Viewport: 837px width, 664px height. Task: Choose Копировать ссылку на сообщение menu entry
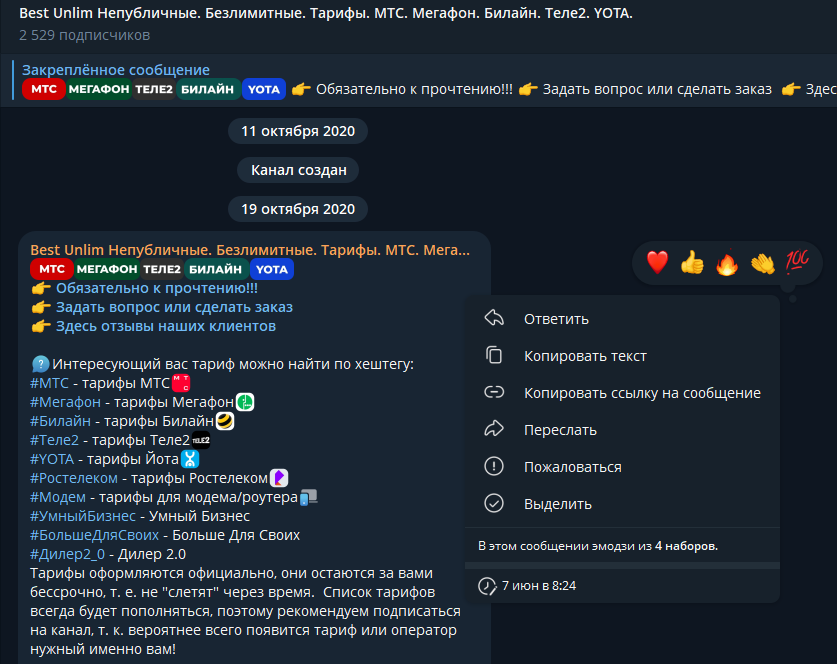click(622, 393)
